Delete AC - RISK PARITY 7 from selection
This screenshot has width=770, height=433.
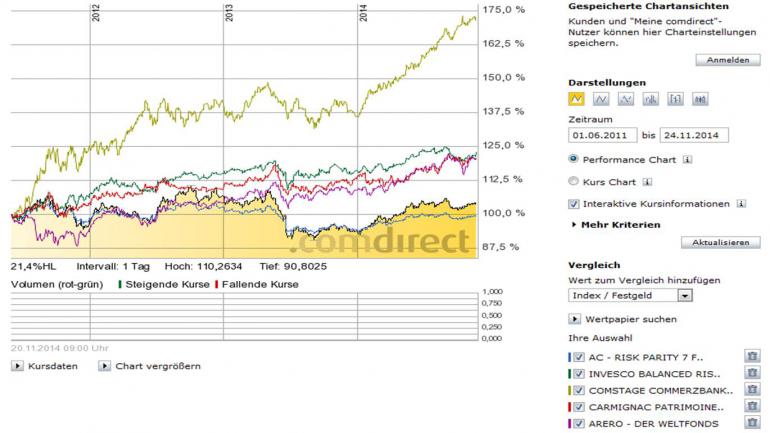pos(751,356)
